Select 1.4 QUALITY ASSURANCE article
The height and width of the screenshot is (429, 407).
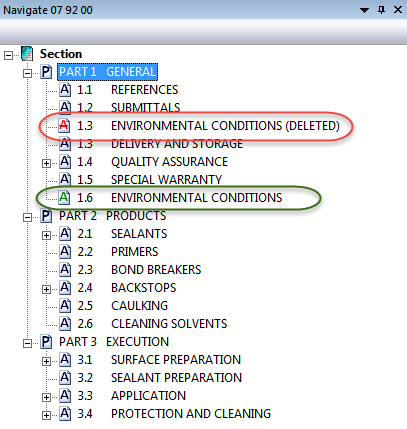point(153,162)
